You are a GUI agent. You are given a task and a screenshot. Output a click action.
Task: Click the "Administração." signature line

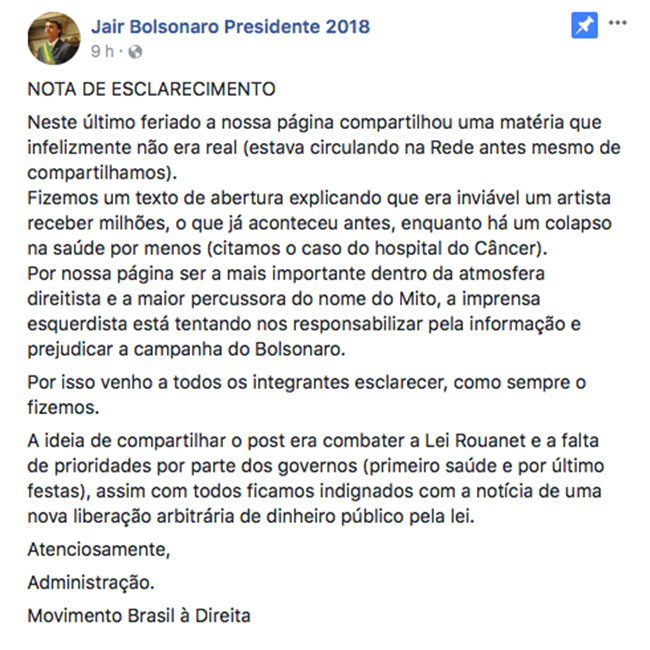click(92, 581)
